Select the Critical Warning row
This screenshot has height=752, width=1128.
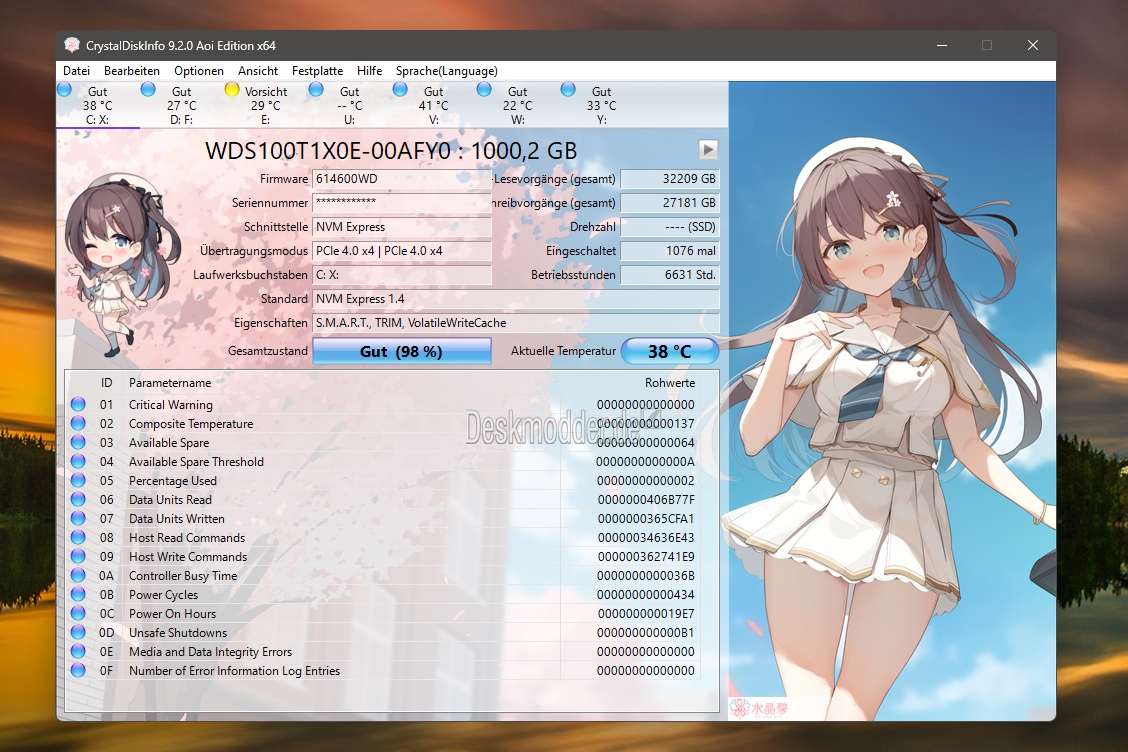pos(385,404)
